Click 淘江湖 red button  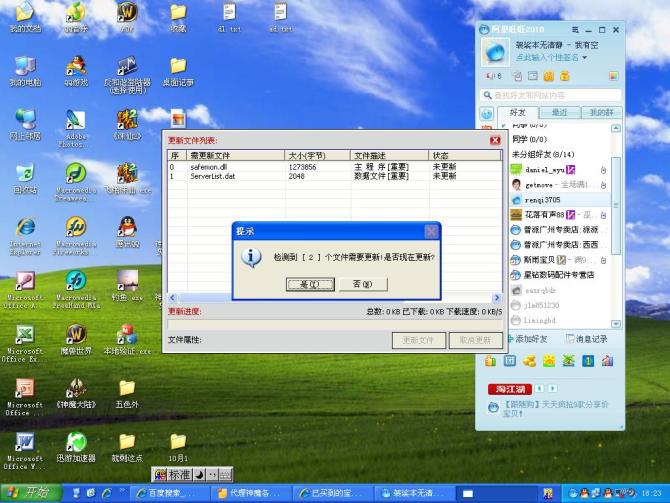(x=510, y=389)
